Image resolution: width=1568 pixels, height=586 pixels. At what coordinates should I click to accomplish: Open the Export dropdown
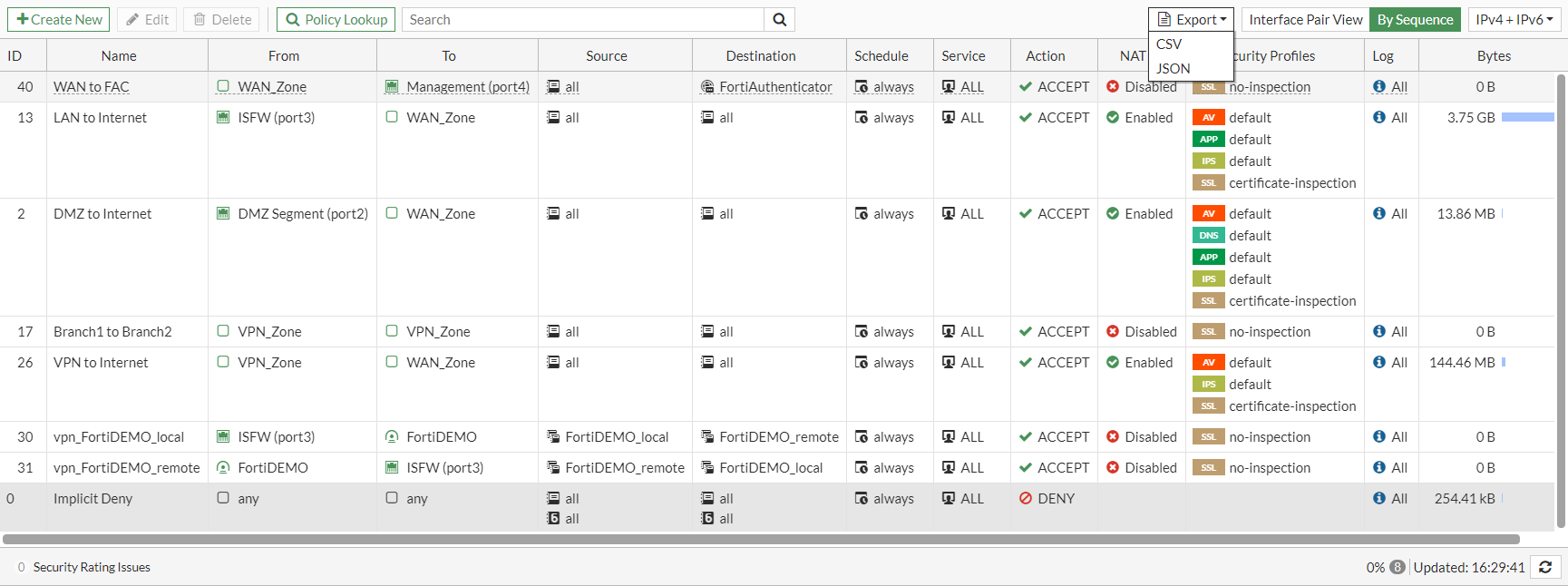tap(1191, 20)
